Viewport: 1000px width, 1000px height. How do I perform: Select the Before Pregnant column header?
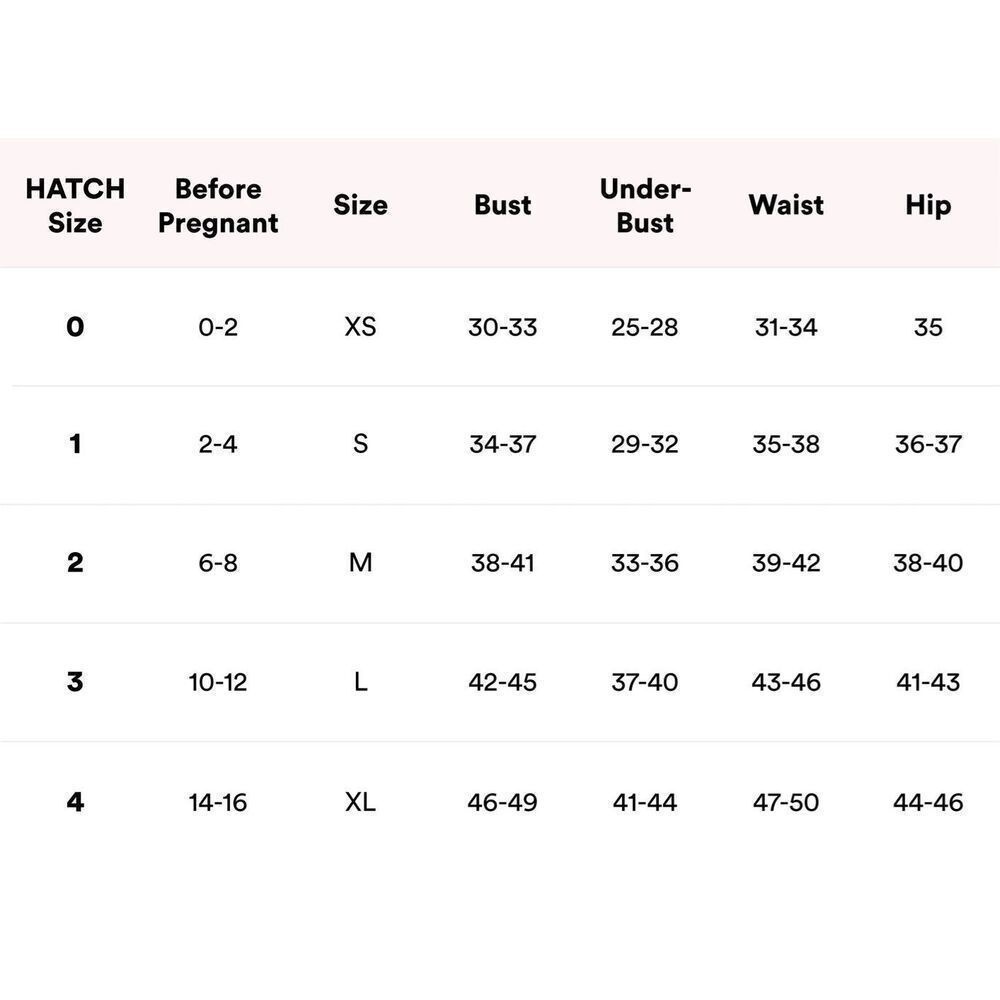(x=218, y=205)
